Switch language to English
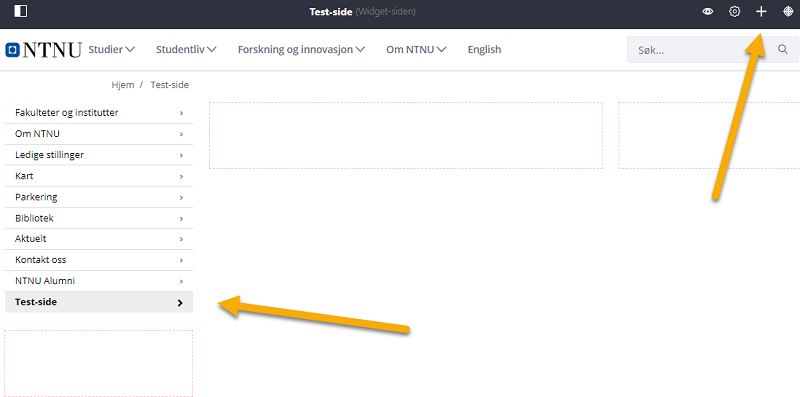This screenshot has height=397, width=800. pos(484,49)
